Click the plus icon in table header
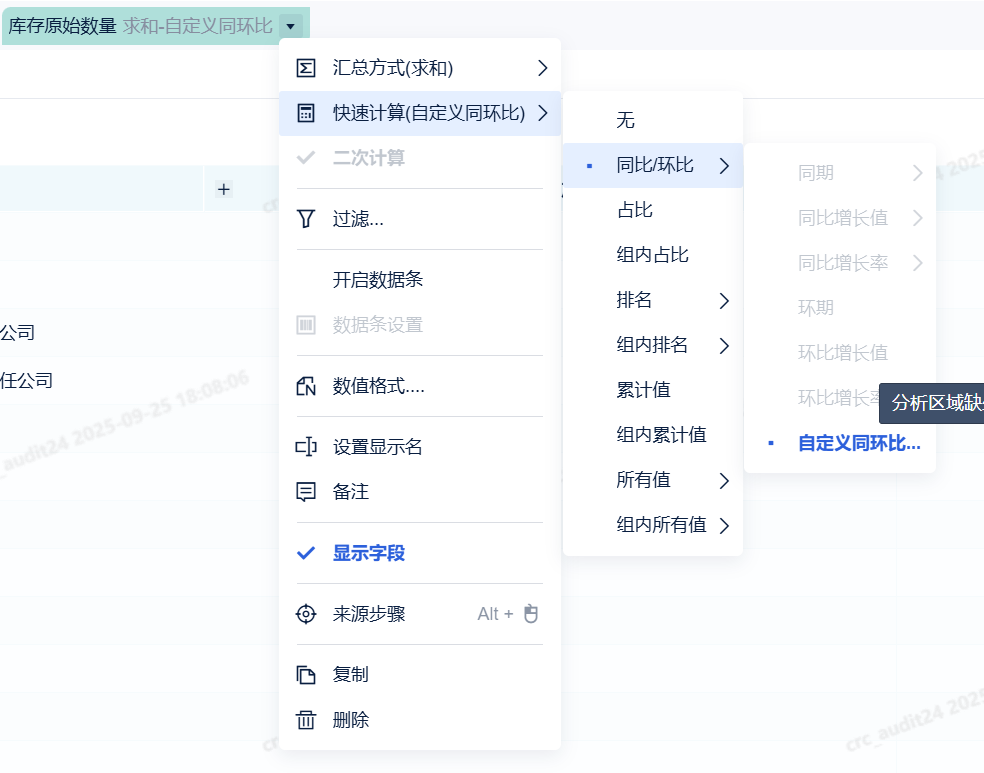This screenshot has width=984, height=773. [223, 189]
